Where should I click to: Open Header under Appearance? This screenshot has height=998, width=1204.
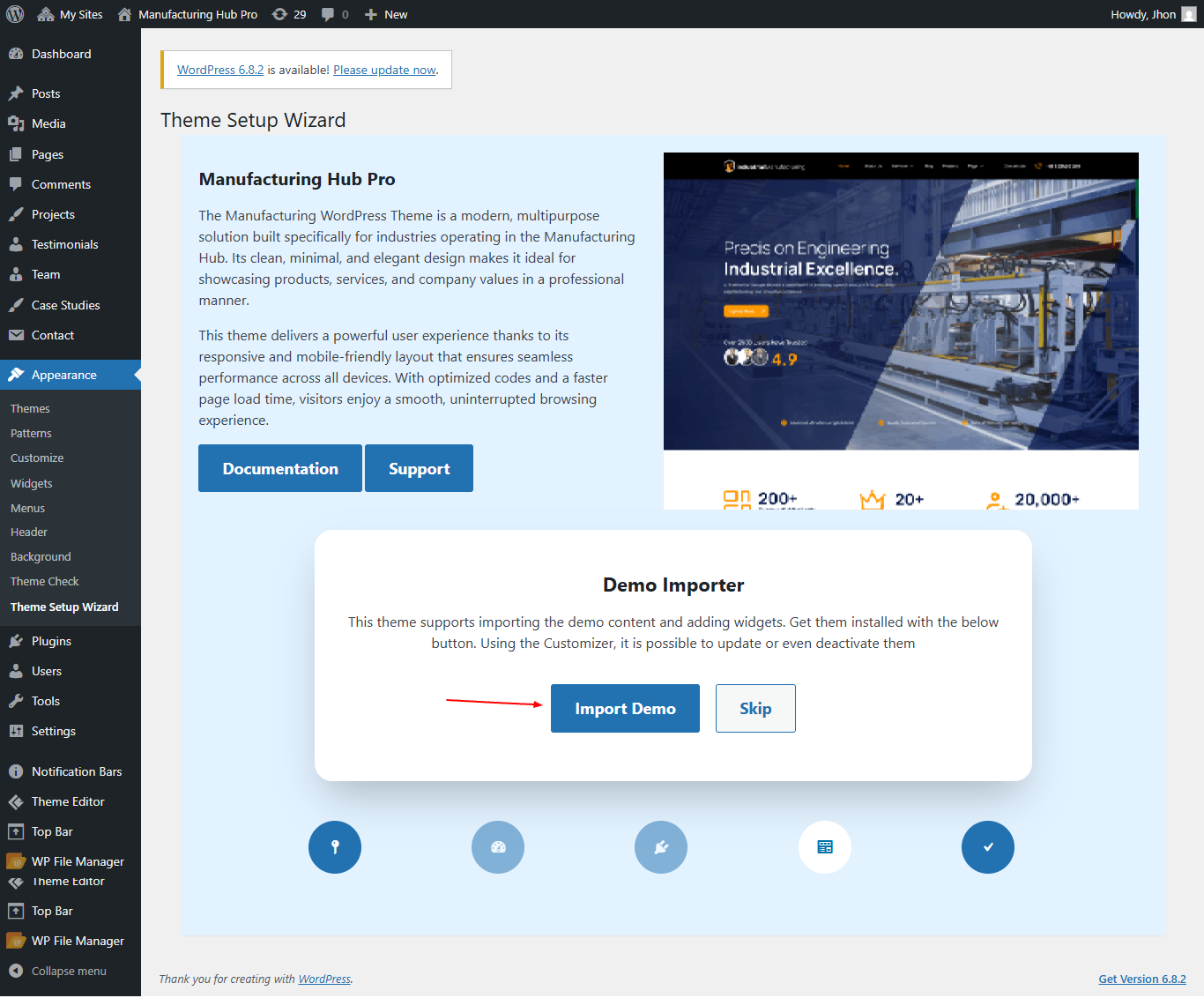[x=29, y=532]
